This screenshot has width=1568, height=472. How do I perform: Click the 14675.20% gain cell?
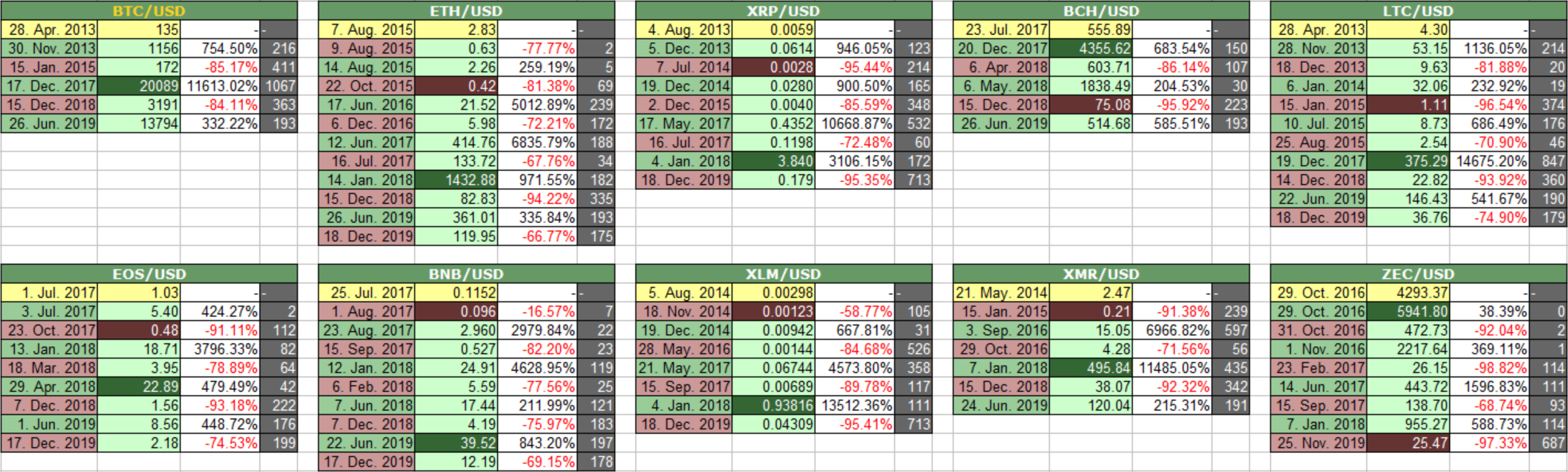(1489, 161)
